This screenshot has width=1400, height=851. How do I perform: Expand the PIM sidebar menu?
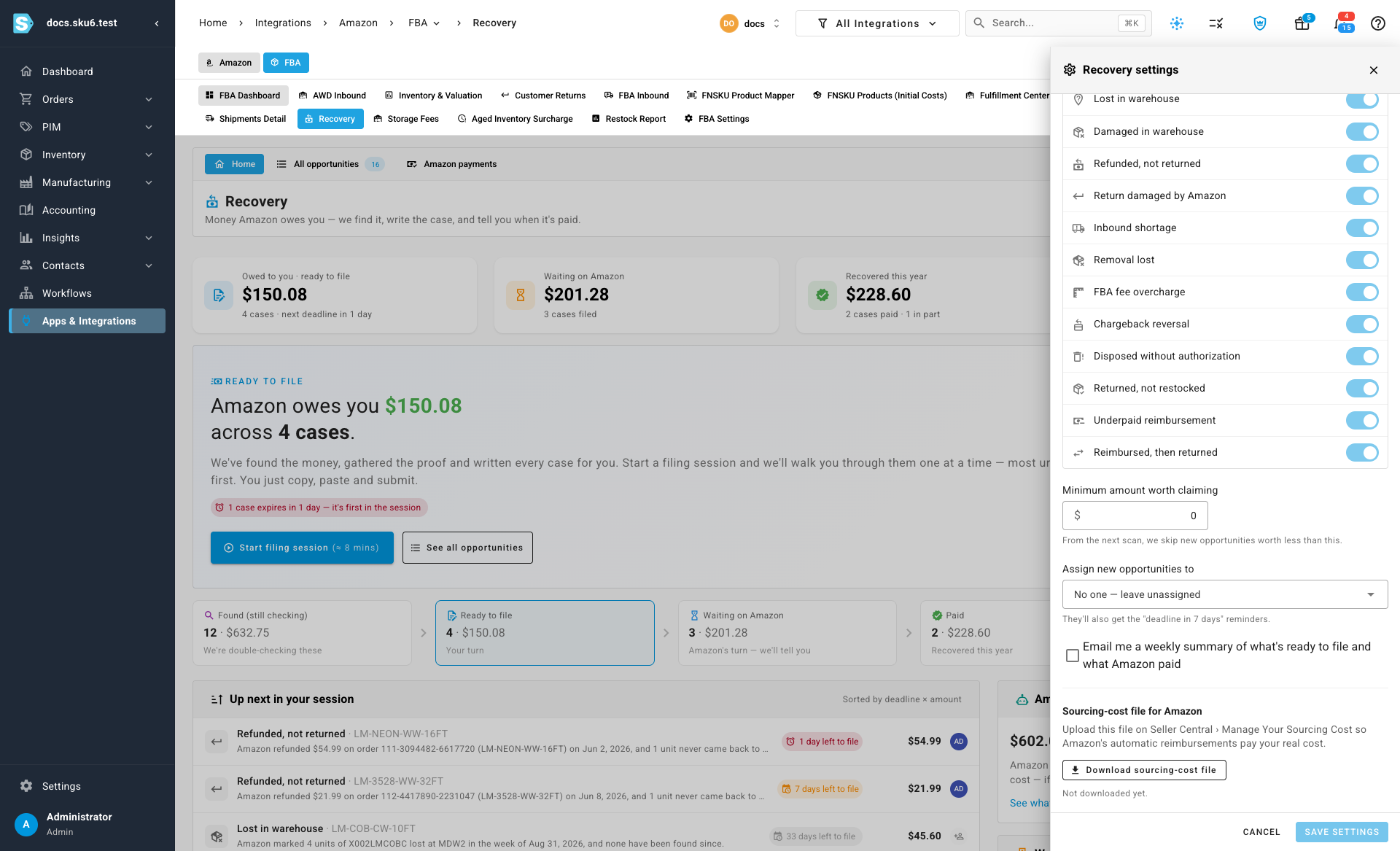87,127
